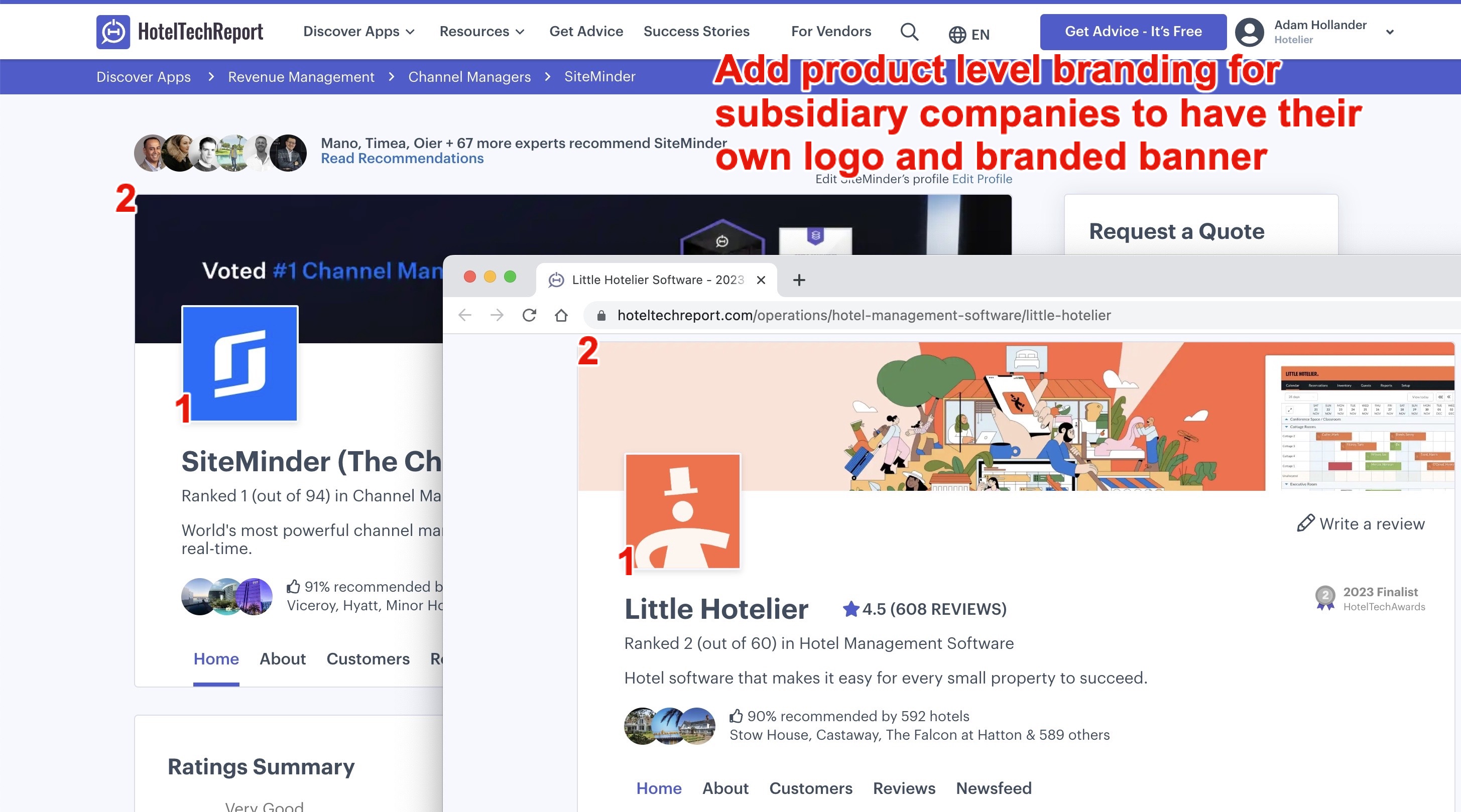
Task: Click the Edit Profile link
Action: (x=982, y=179)
